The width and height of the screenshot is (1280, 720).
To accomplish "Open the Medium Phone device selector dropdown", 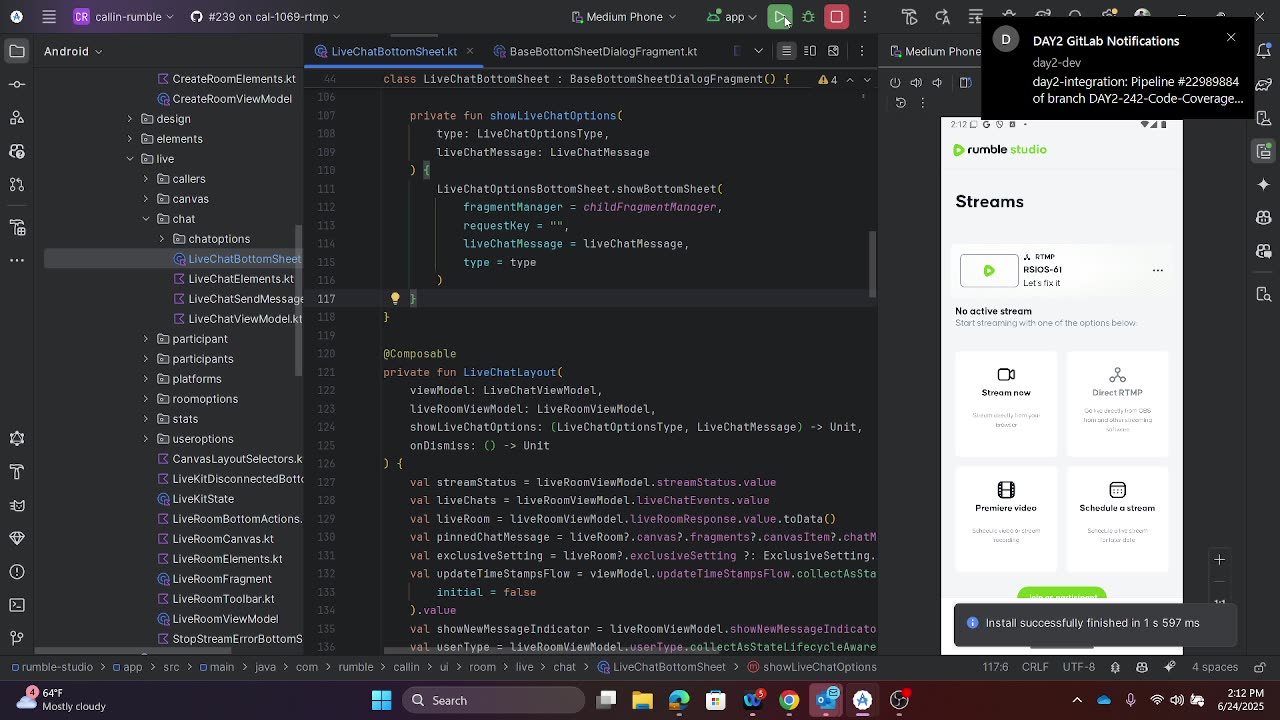I will (x=624, y=17).
